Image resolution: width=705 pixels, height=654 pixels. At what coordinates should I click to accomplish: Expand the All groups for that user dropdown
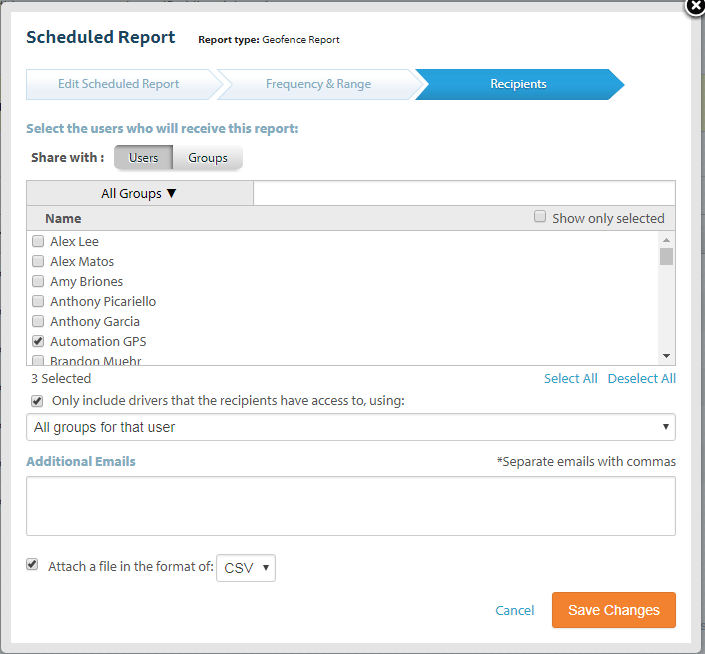click(x=350, y=428)
